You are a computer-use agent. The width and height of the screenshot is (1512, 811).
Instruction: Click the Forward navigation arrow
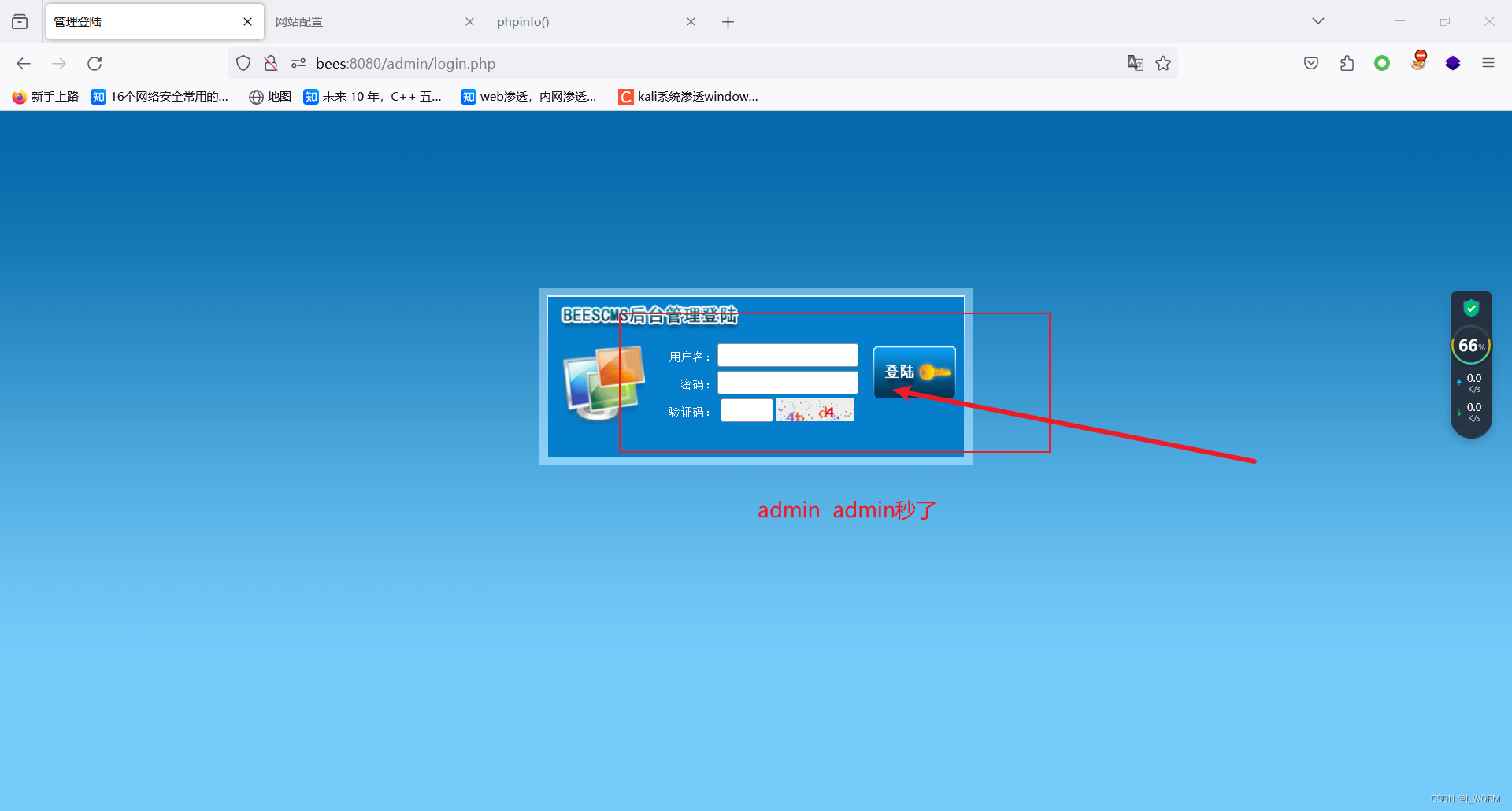pyautogui.click(x=59, y=64)
